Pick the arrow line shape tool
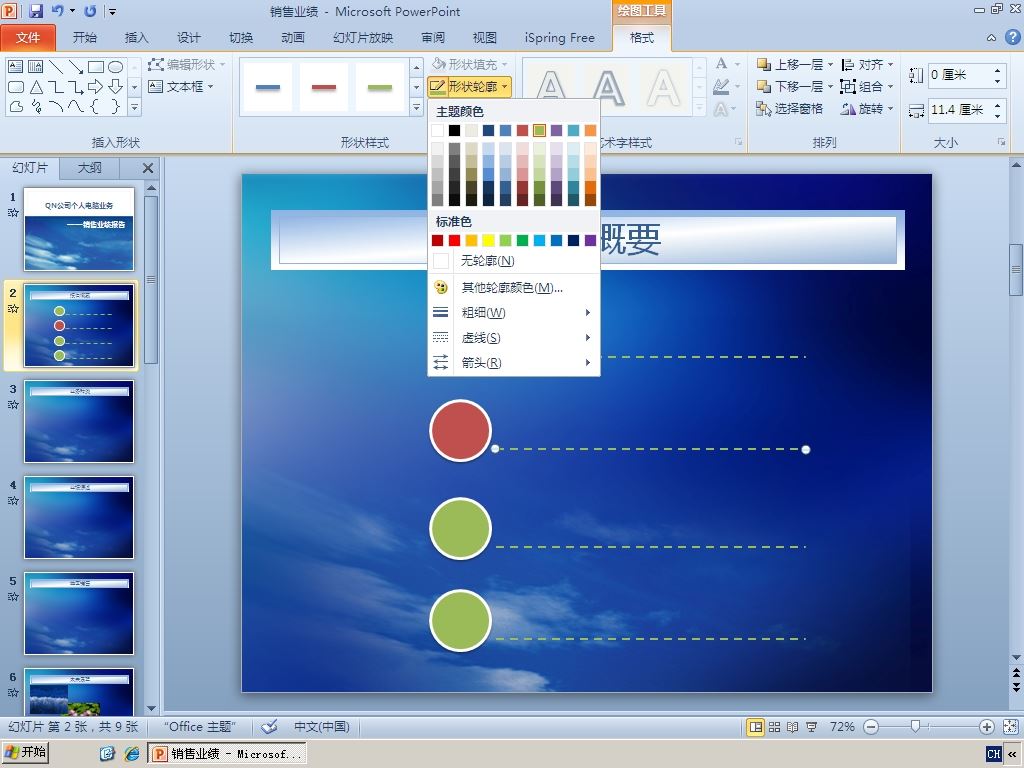Viewport: 1024px width, 768px height. pos(76,67)
